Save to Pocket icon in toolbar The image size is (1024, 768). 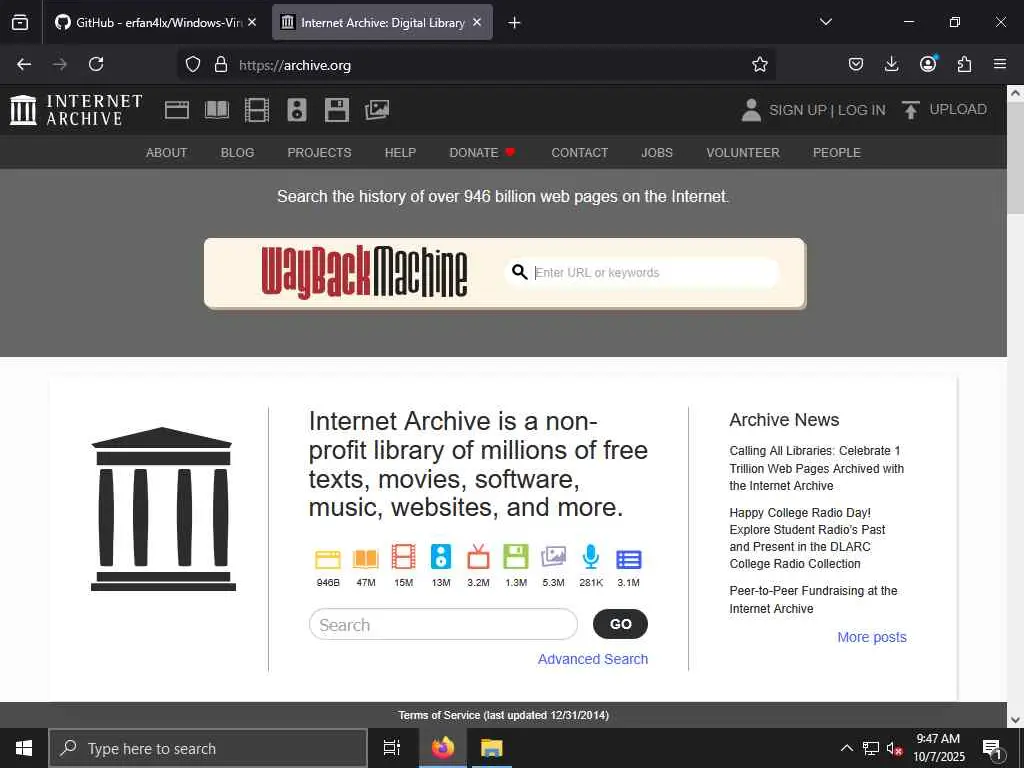click(856, 64)
